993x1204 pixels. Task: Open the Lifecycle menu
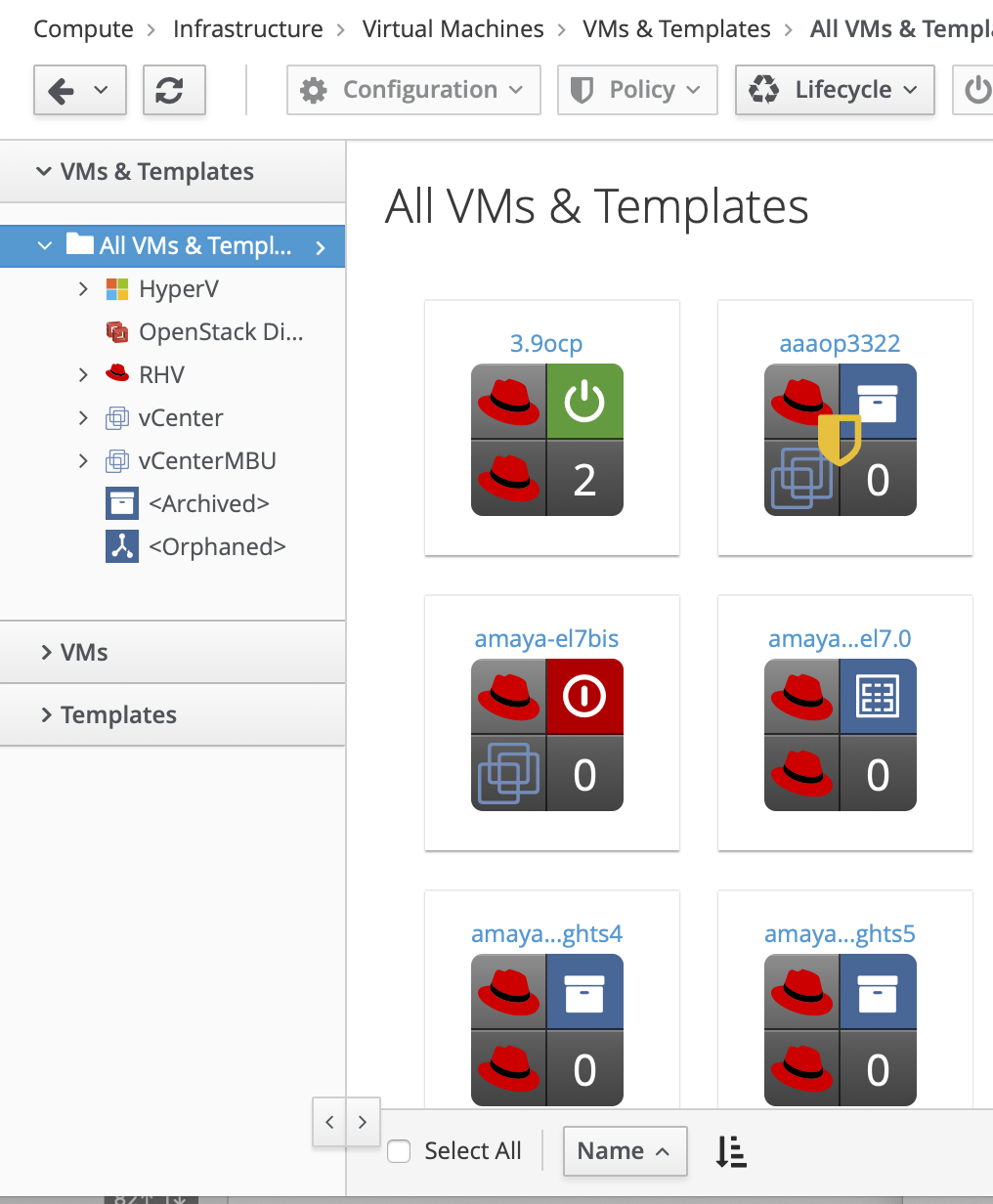tap(835, 91)
